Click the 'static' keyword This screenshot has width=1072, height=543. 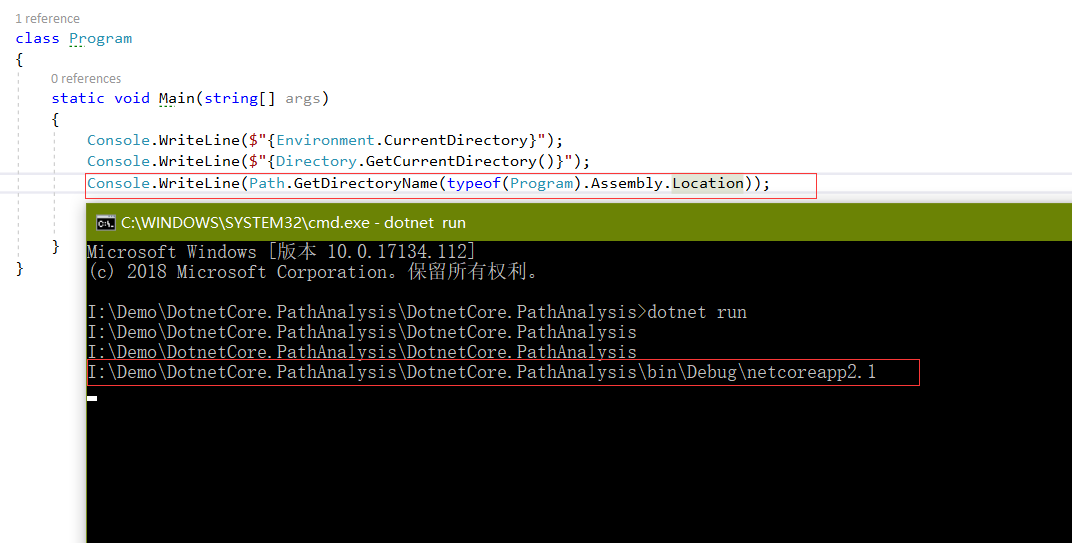[78, 98]
